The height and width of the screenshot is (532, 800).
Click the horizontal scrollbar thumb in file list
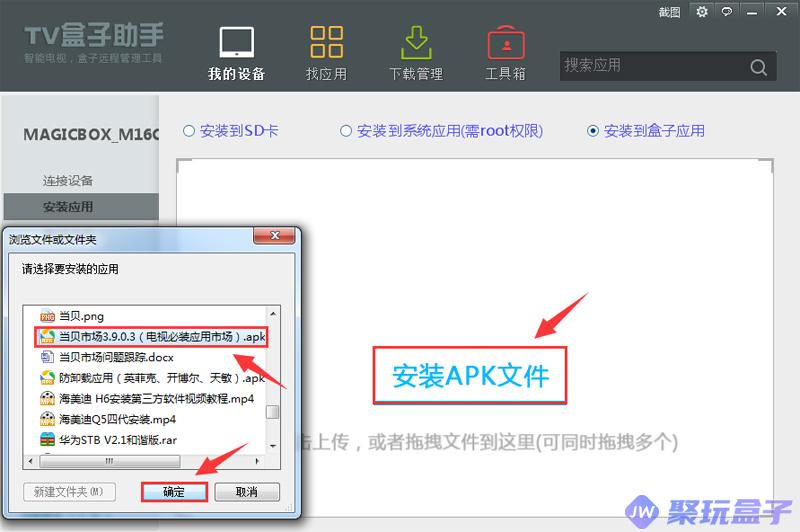click(x=110, y=461)
